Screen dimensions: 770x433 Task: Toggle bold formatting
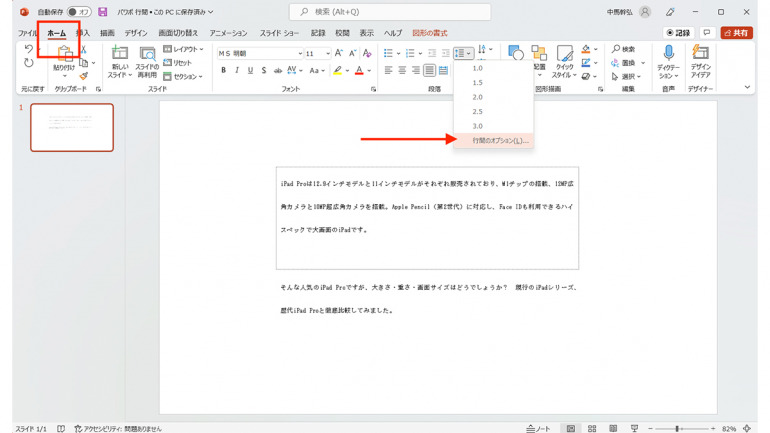tap(223, 70)
